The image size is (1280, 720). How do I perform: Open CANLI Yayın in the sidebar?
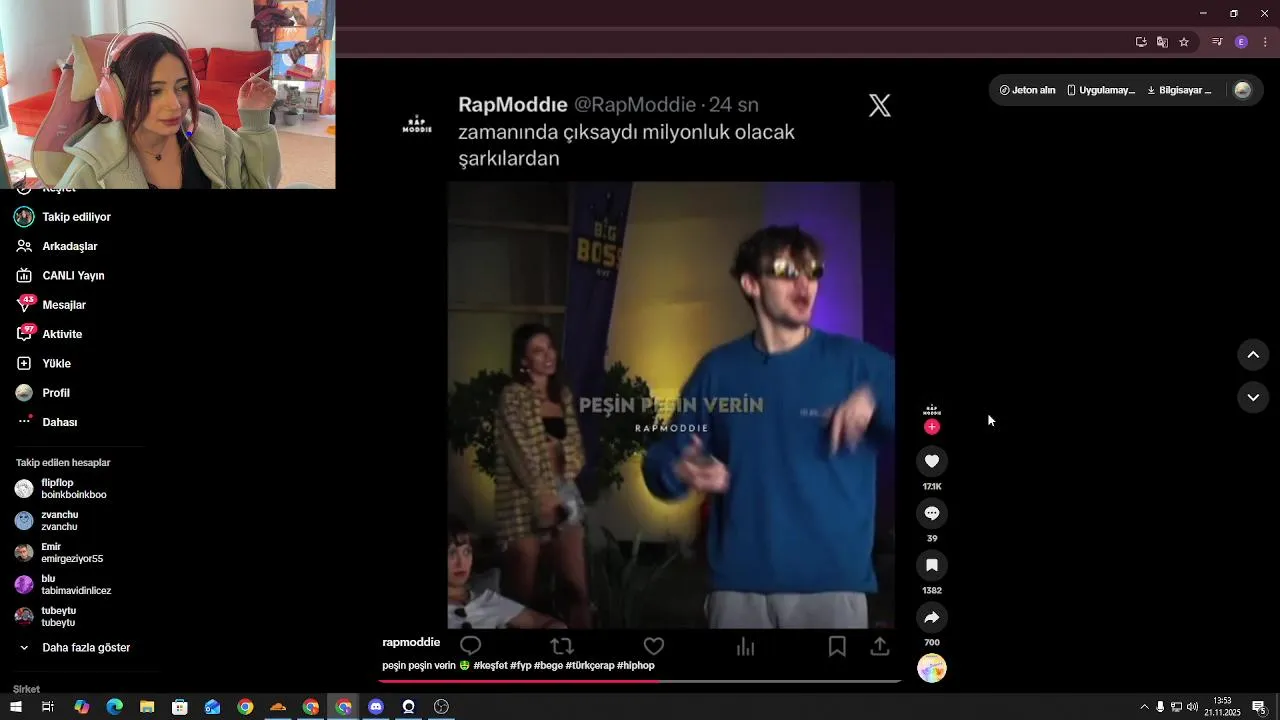tap(60, 275)
